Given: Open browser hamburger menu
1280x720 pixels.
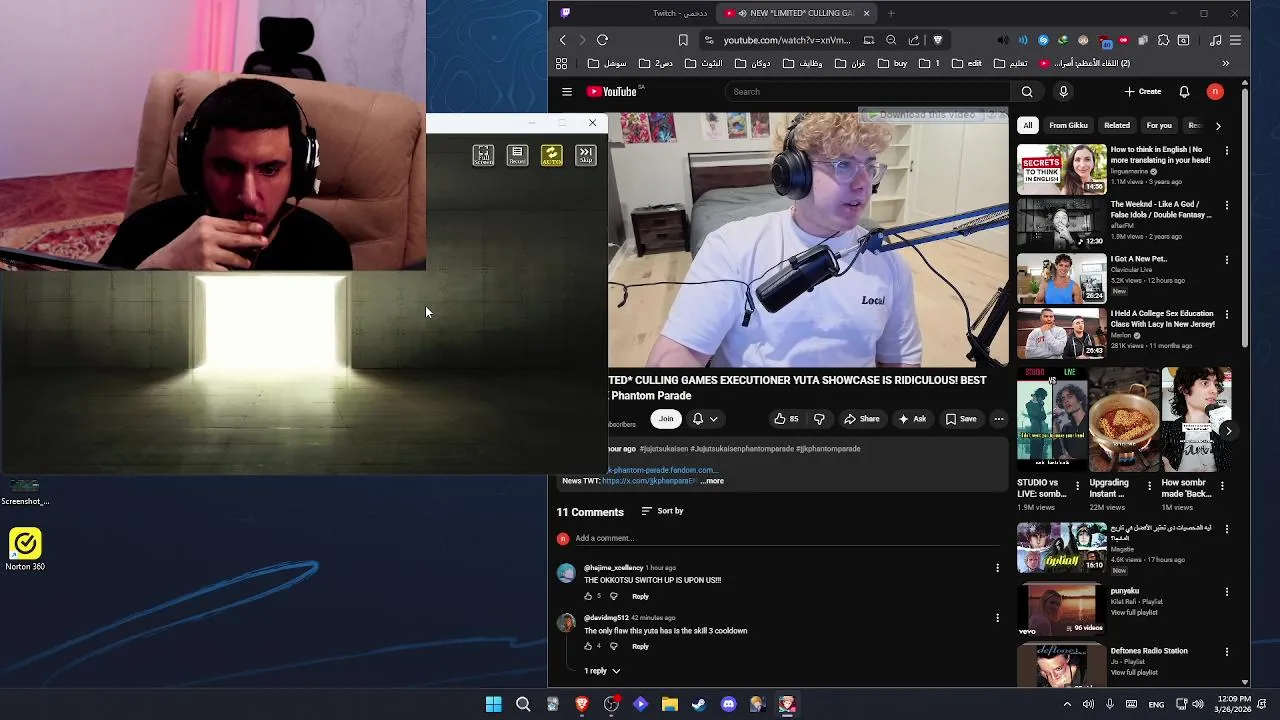Looking at the screenshot, I should (x=1236, y=40).
